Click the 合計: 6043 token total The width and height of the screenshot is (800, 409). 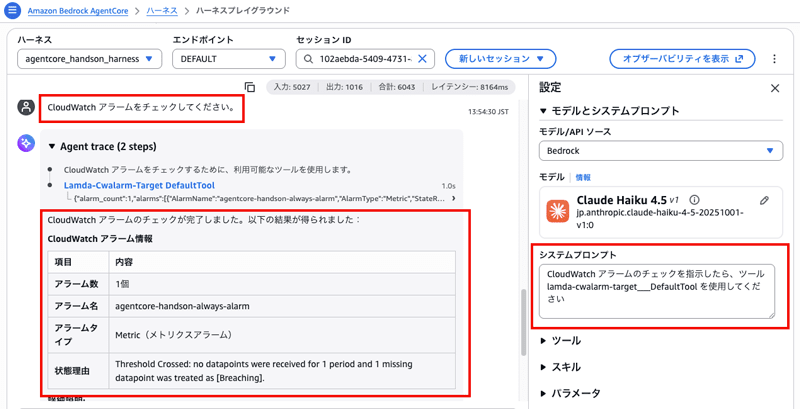397,87
